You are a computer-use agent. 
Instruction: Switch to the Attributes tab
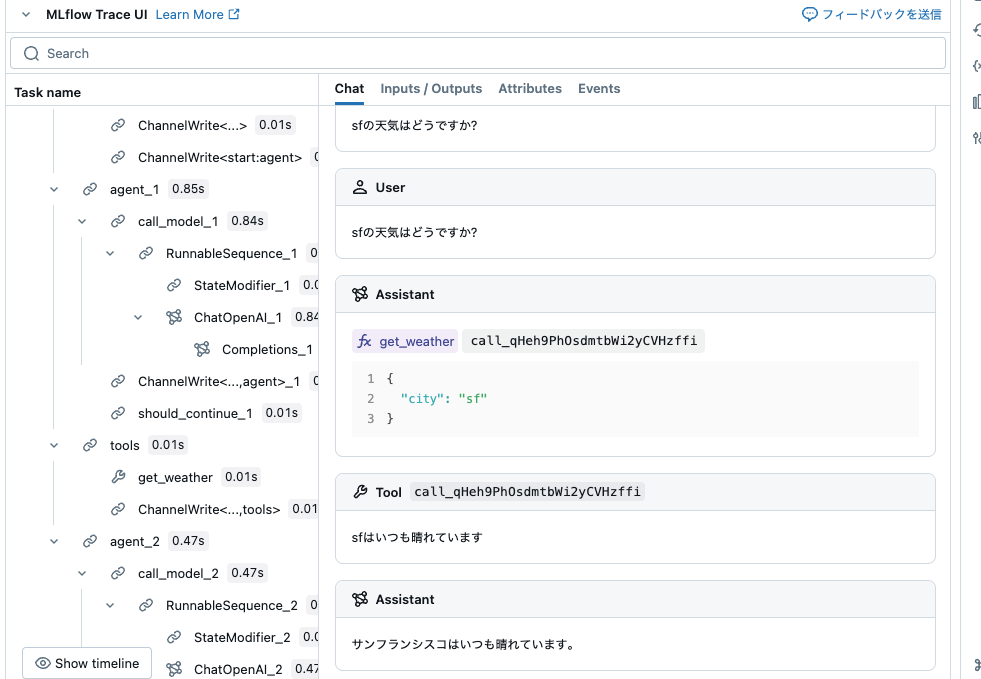(530, 88)
